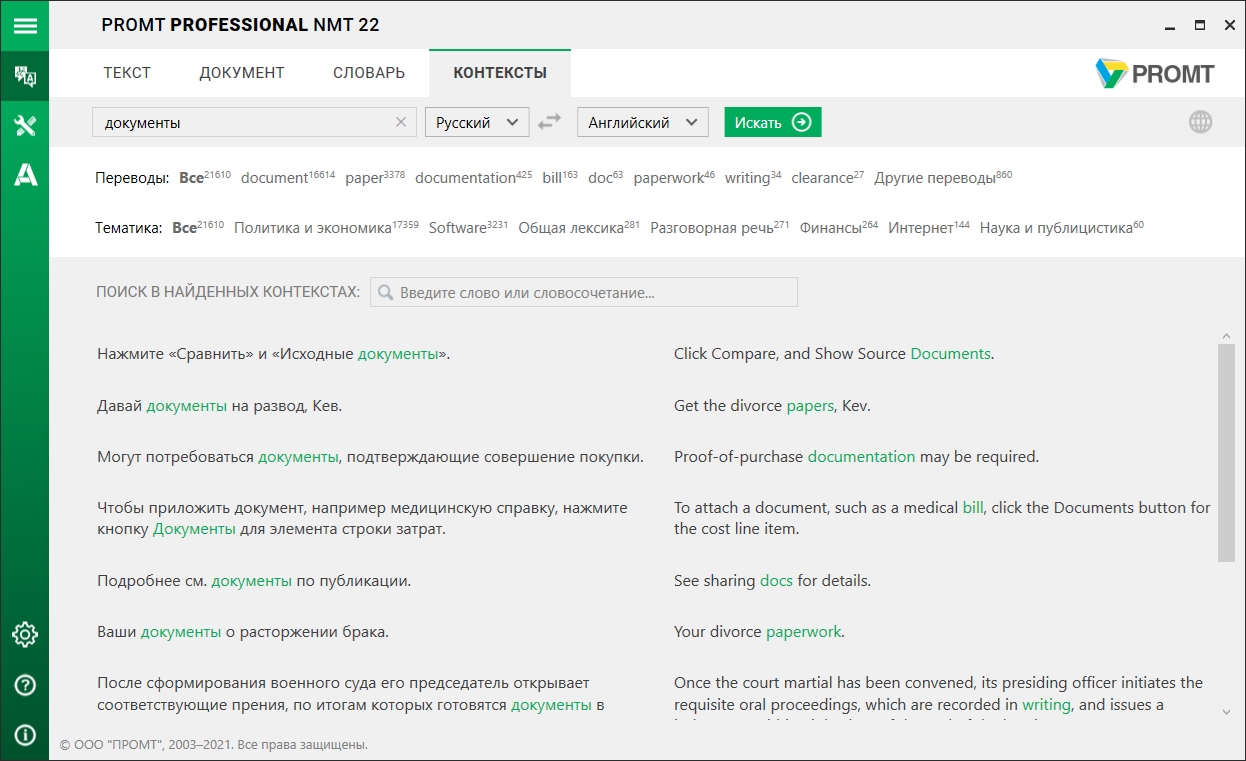Filter translations by paperwork
The image size is (1246, 761).
668,178
